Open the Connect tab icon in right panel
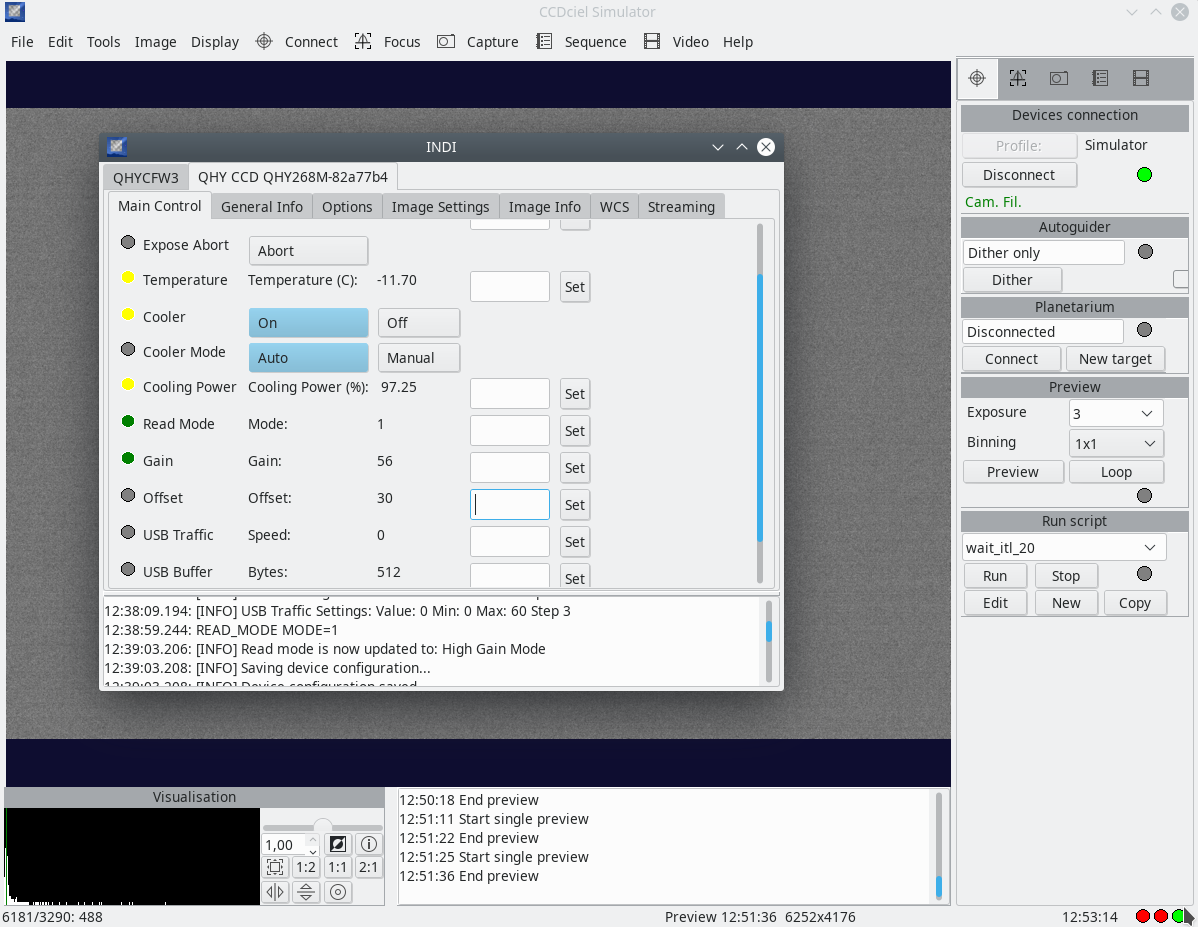This screenshot has width=1198, height=927. click(x=976, y=78)
